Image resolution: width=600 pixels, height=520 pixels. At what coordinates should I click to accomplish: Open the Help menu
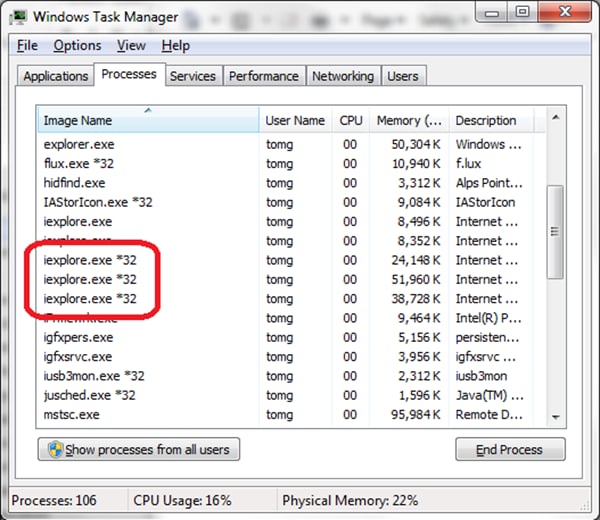coord(175,46)
